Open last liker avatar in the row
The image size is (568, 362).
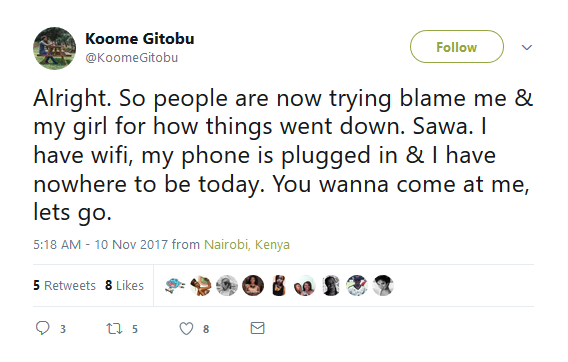pyautogui.click(x=383, y=286)
